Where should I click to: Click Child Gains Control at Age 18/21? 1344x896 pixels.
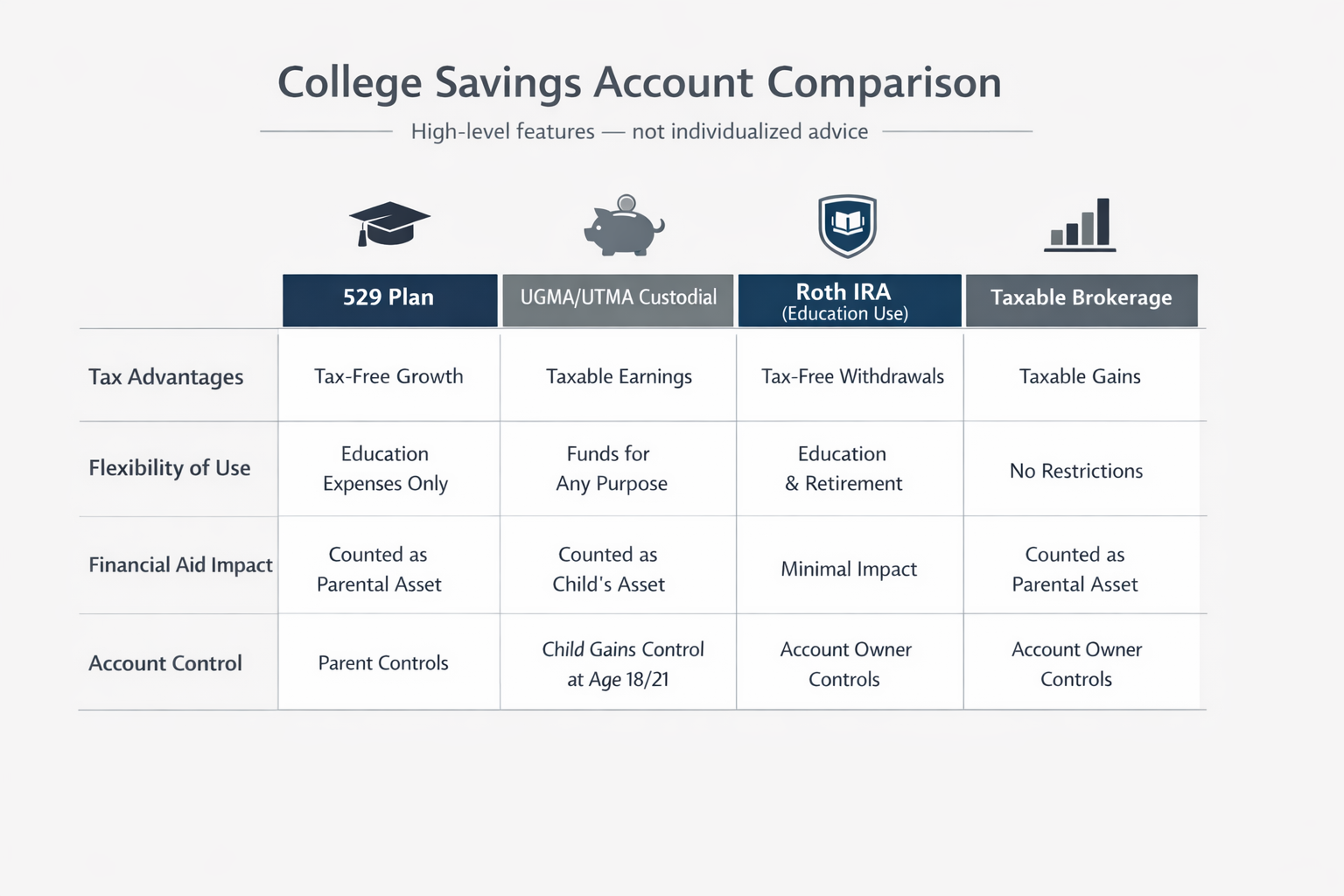(x=621, y=664)
